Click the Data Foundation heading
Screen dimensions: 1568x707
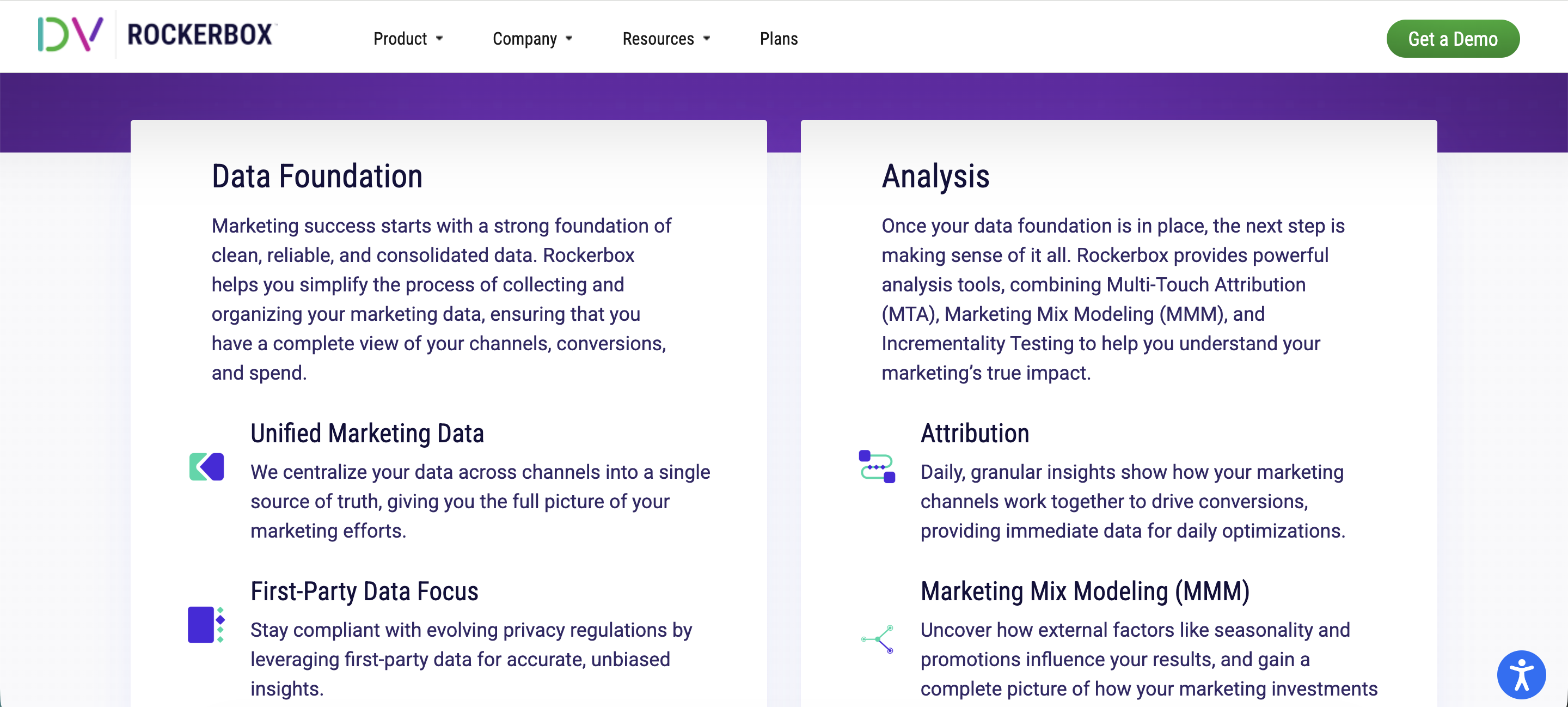pyautogui.click(x=317, y=176)
